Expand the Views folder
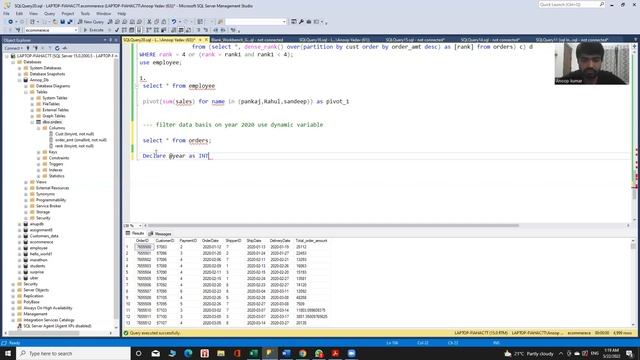 [x=26, y=182]
